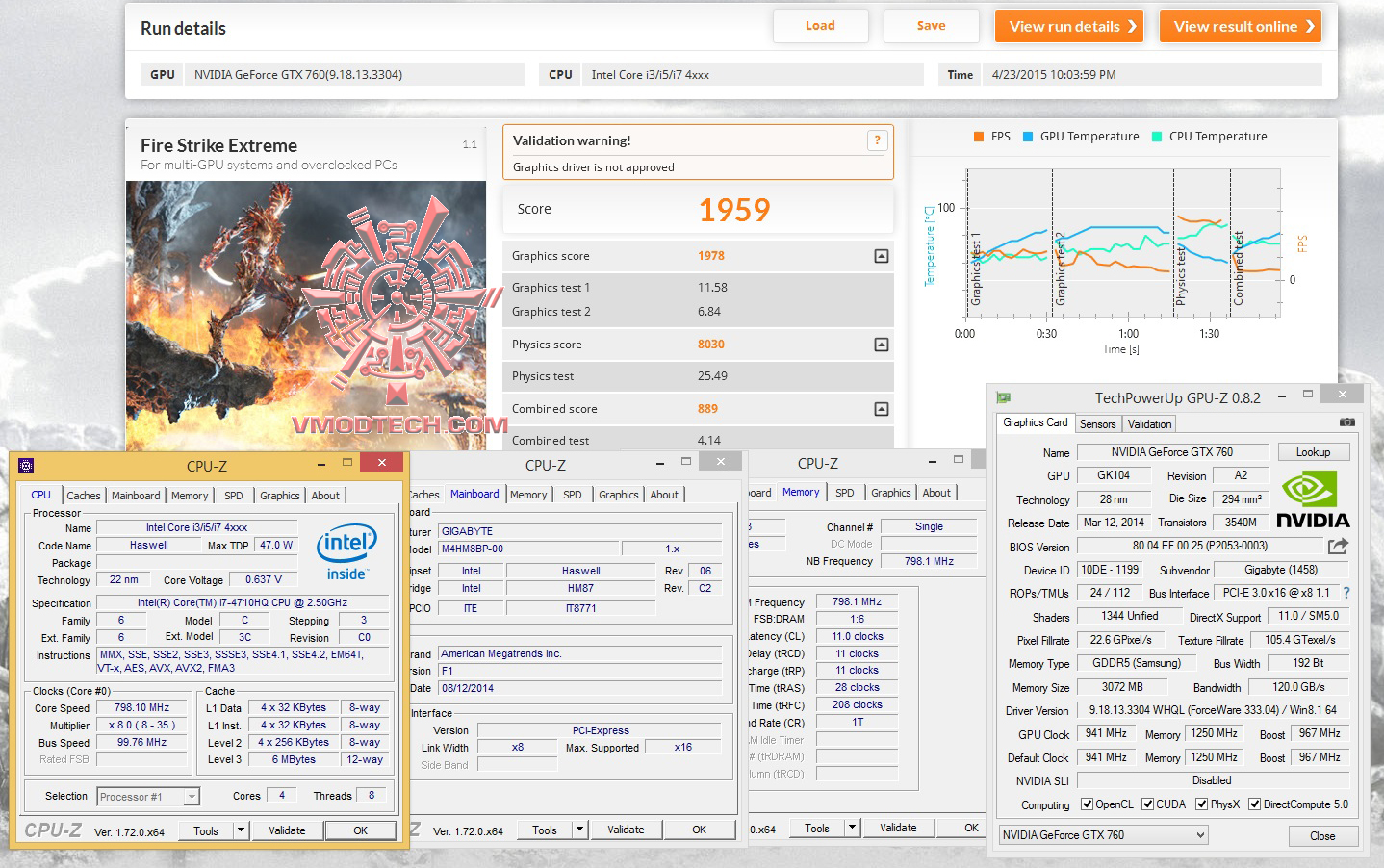Click the Run details time value
1384x868 pixels.
click(x=1054, y=74)
